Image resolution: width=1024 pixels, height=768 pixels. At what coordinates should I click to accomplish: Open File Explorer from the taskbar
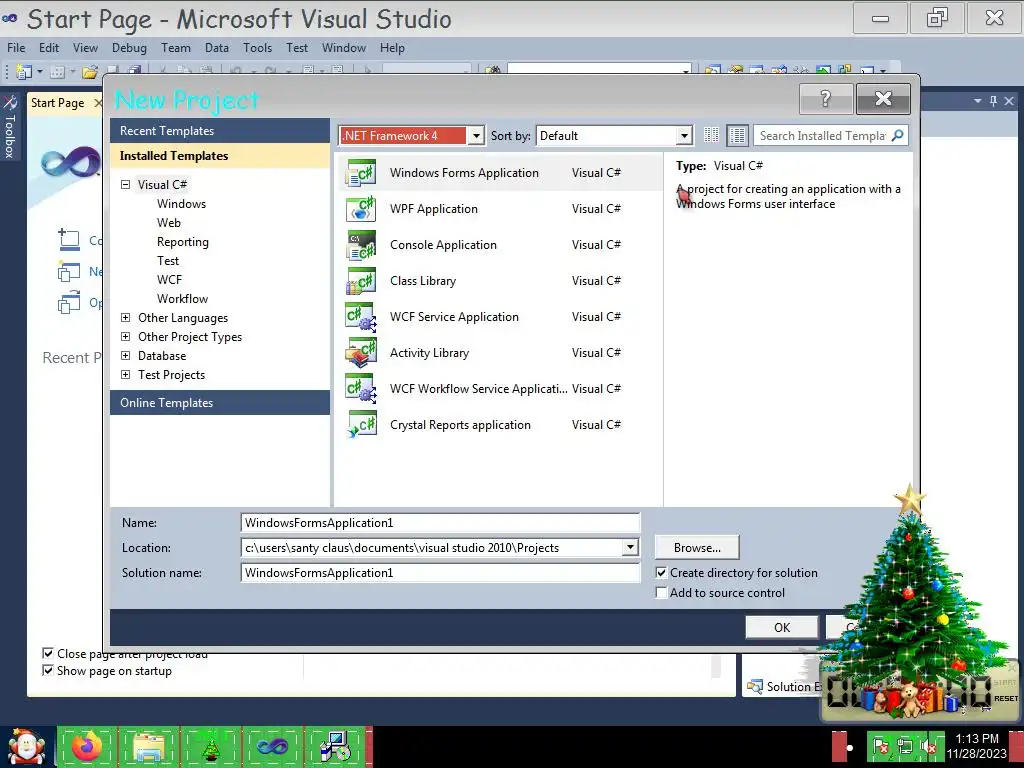tap(148, 746)
